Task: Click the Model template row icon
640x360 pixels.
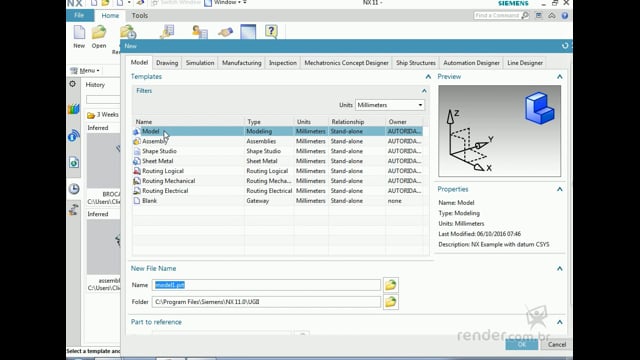Action: coord(137,131)
